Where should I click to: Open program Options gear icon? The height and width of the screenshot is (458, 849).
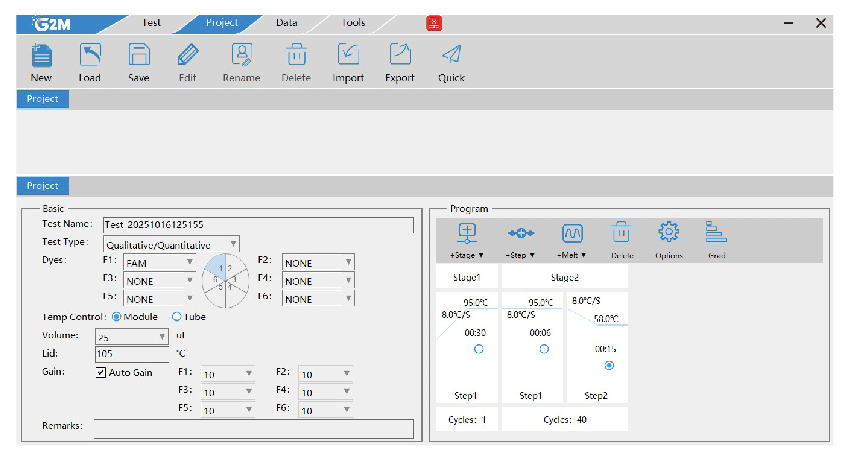(x=668, y=233)
